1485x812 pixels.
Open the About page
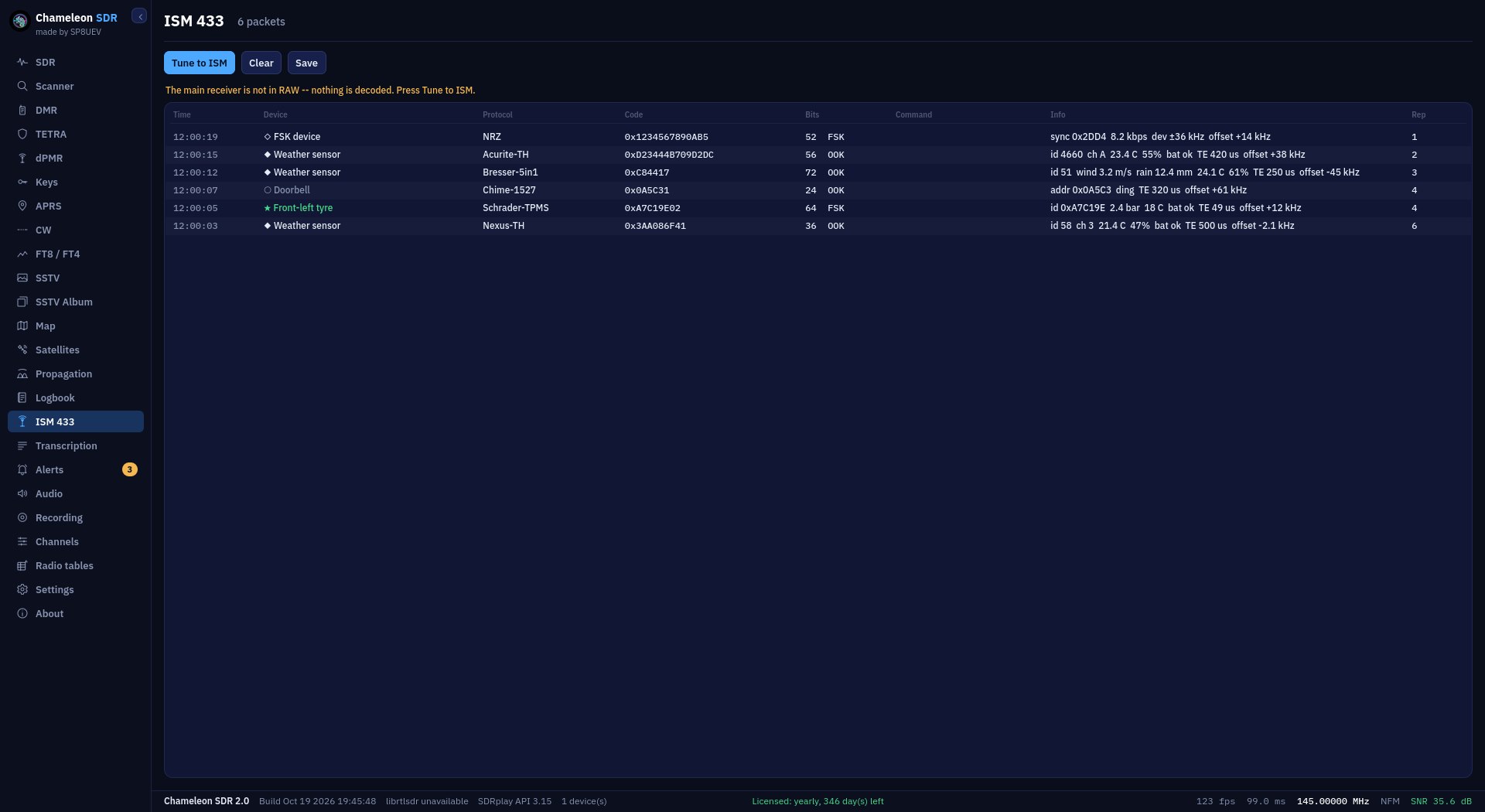click(76, 613)
